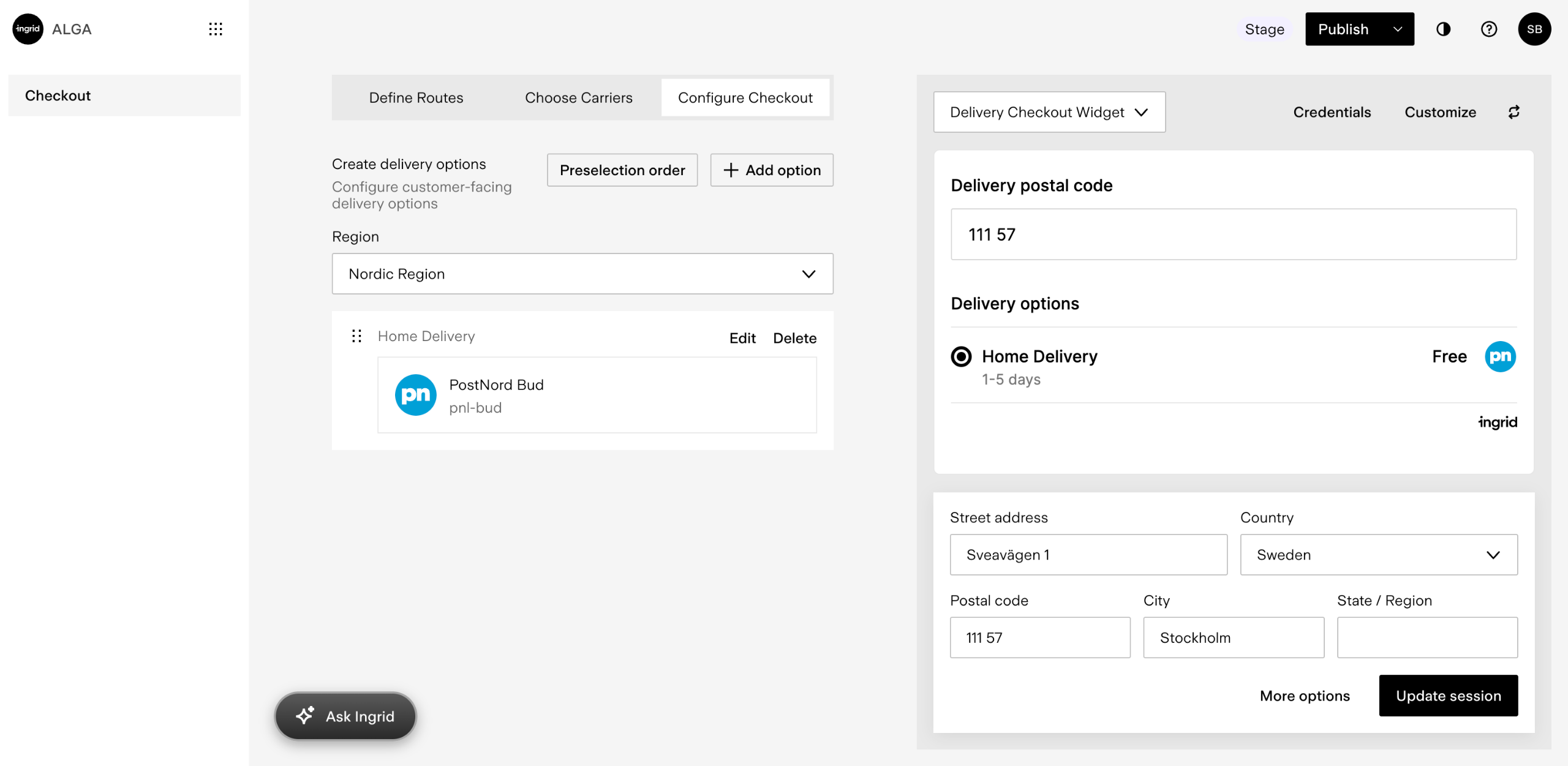Switch to the Choose Carriers tab
This screenshot has width=1568, height=766.
pyautogui.click(x=579, y=98)
